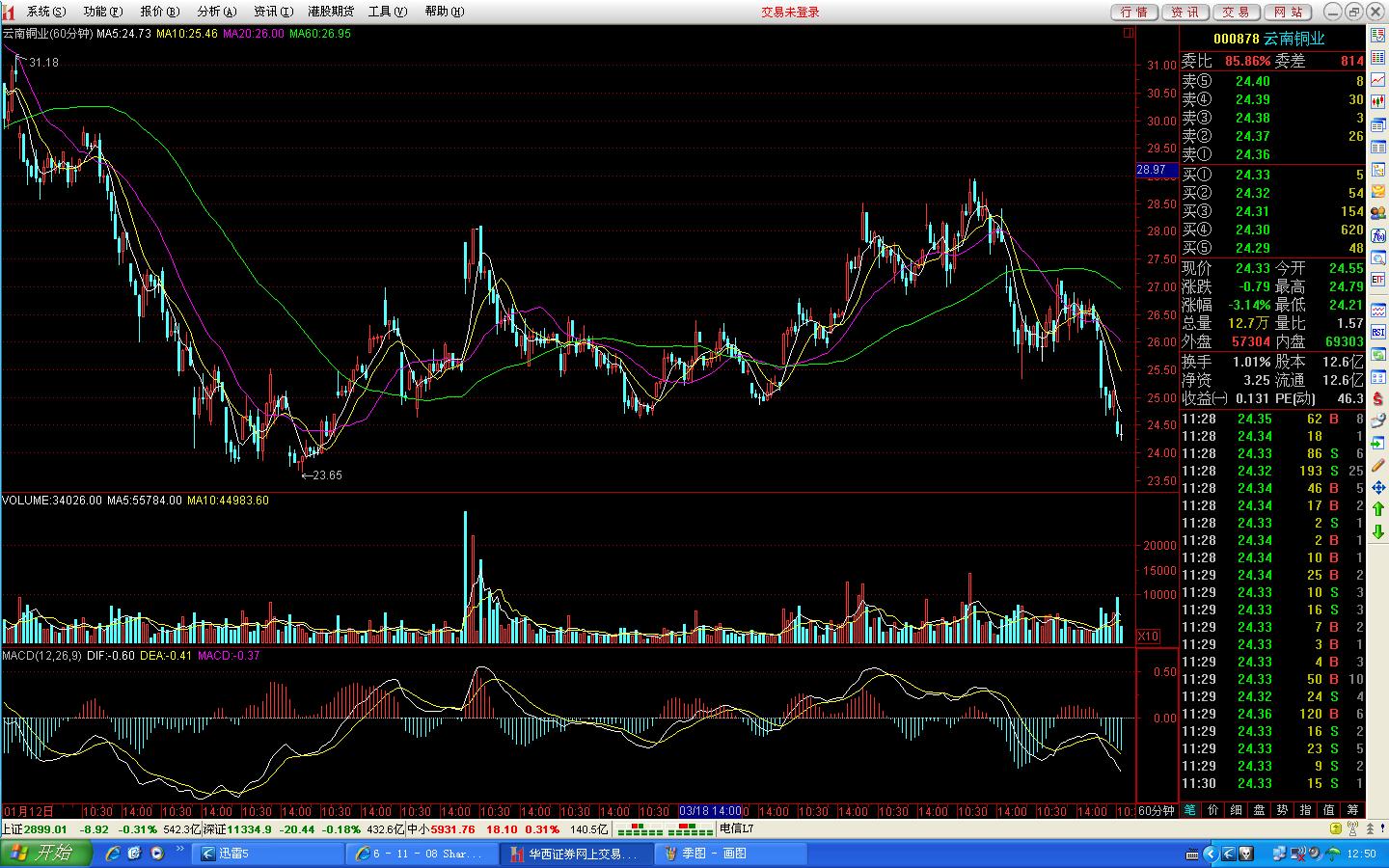Open the 分析 menu
This screenshot has width=1389, height=868.
click(x=216, y=12)
